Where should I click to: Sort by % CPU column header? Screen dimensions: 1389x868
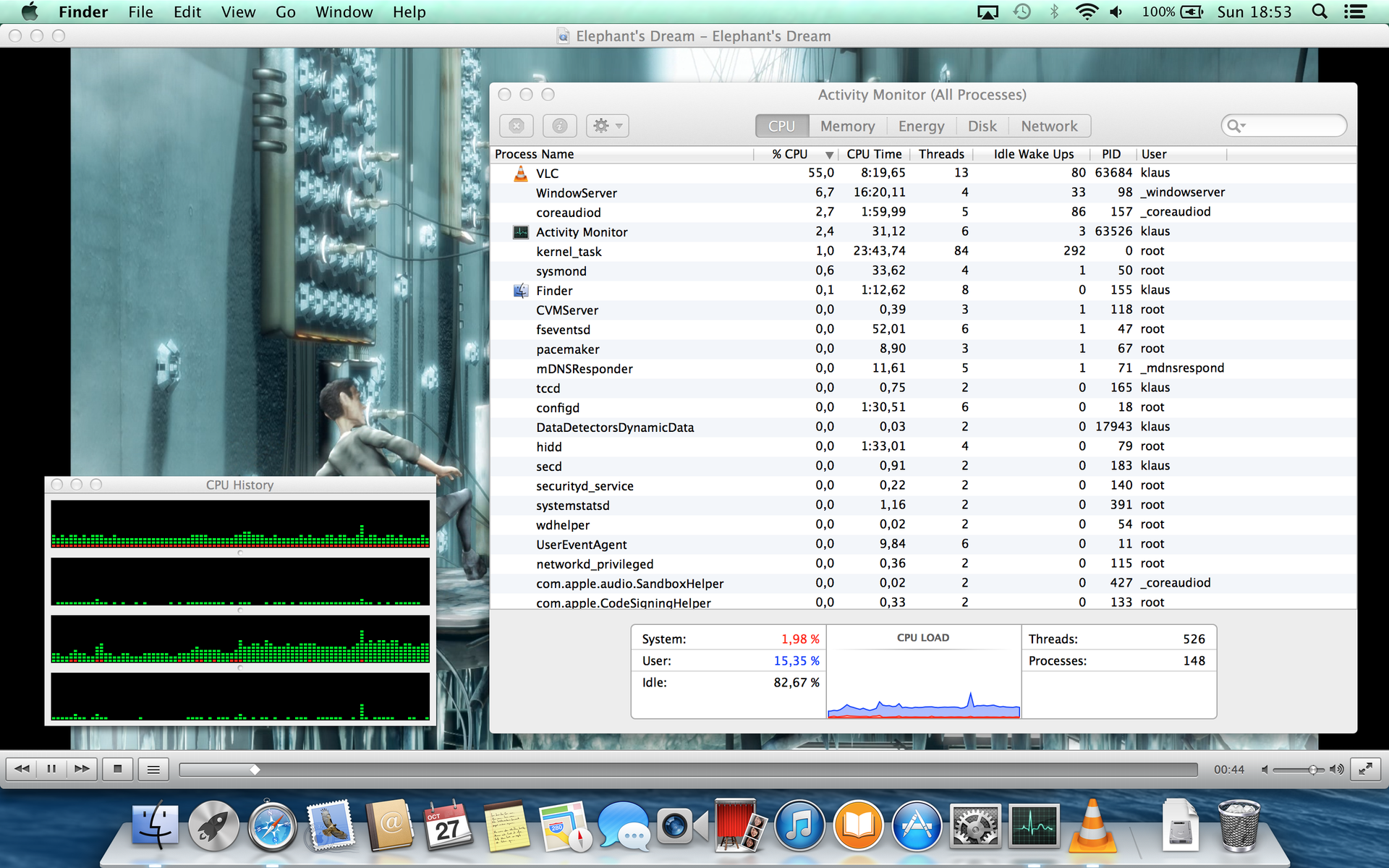(796, 154)
